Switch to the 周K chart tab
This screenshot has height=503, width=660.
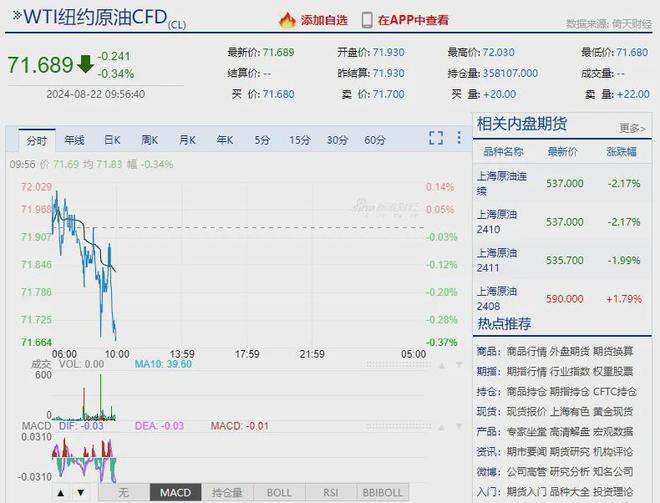pos(149,140)
